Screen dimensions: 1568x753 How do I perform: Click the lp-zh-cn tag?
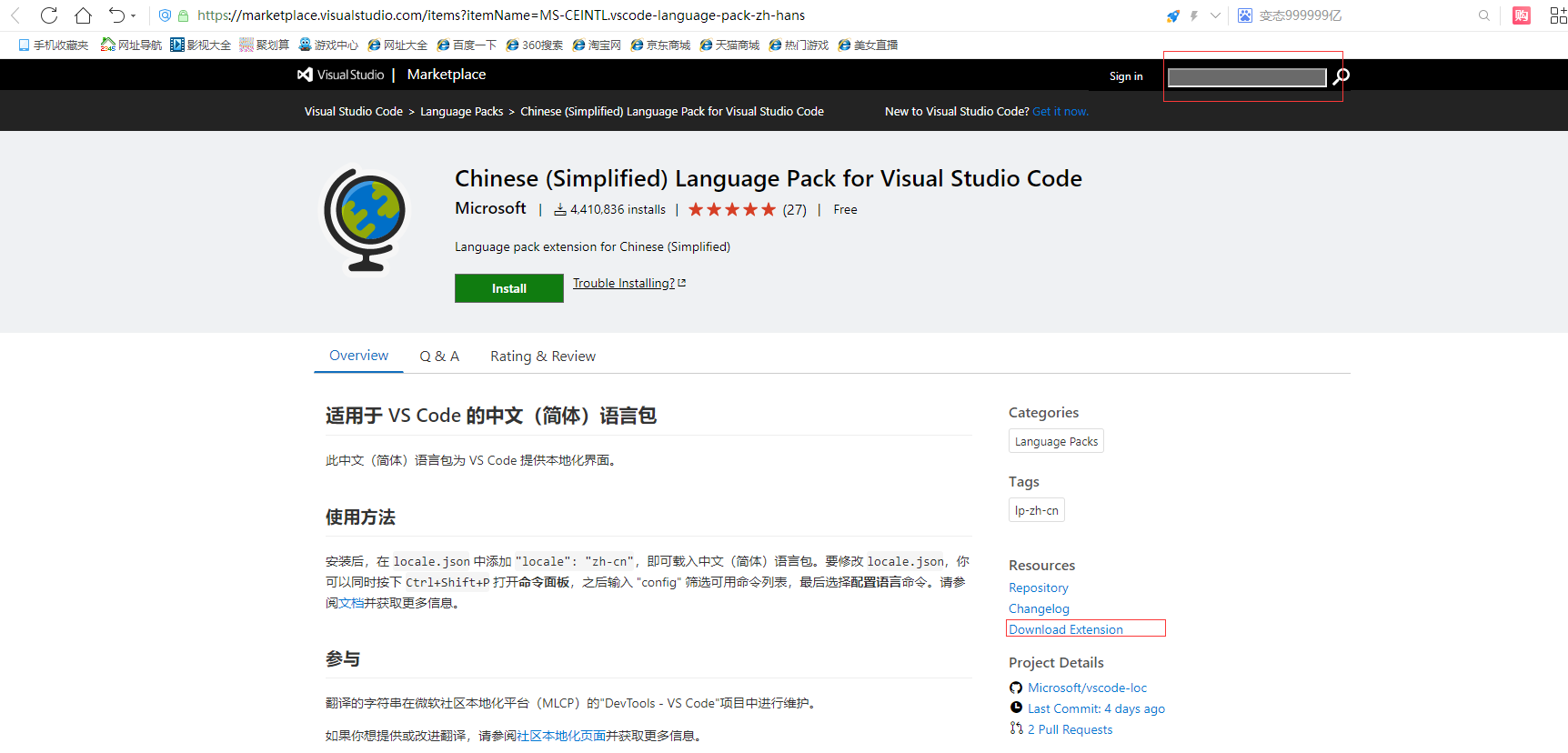coord(1036,510)
